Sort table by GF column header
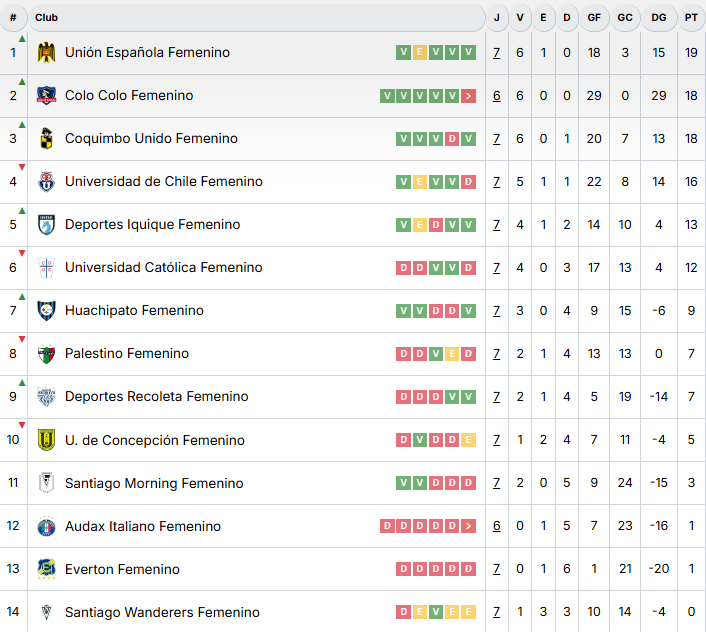 (594, 17)
